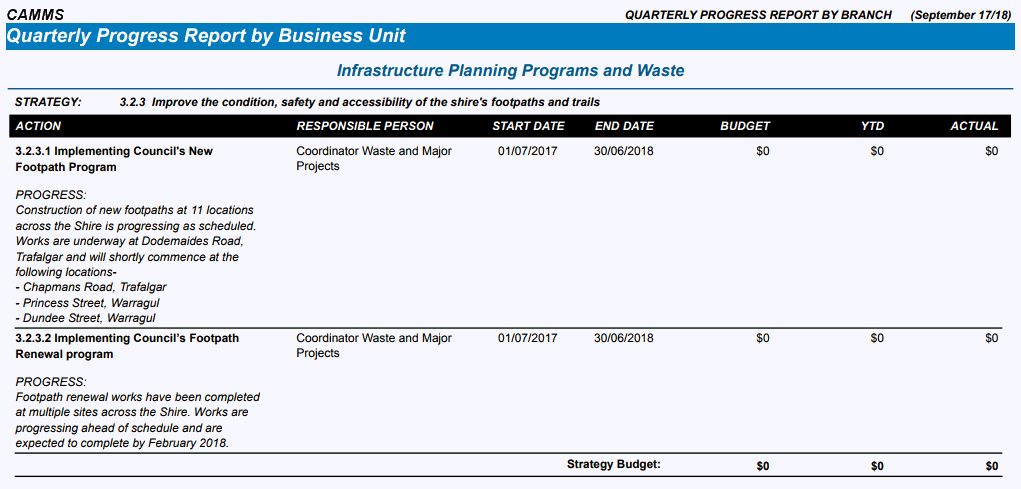This screenshot has width=1021, height=489.
Task: Select the Quarterly Progress Report by Business Unit banner
Action: click(x=207, y=36)
